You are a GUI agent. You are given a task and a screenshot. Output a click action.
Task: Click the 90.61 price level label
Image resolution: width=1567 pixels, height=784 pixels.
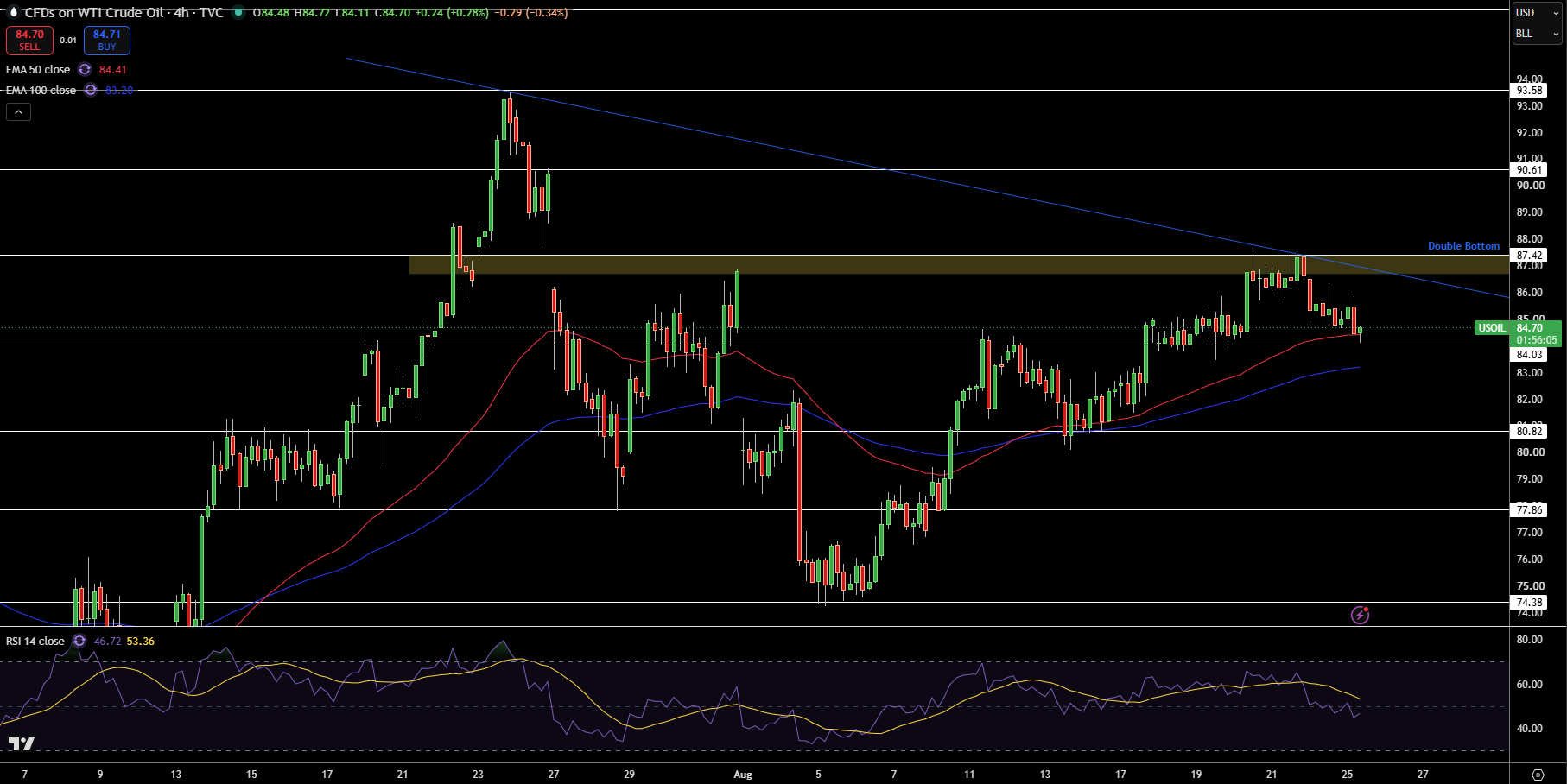click(x=1530, y=170)
